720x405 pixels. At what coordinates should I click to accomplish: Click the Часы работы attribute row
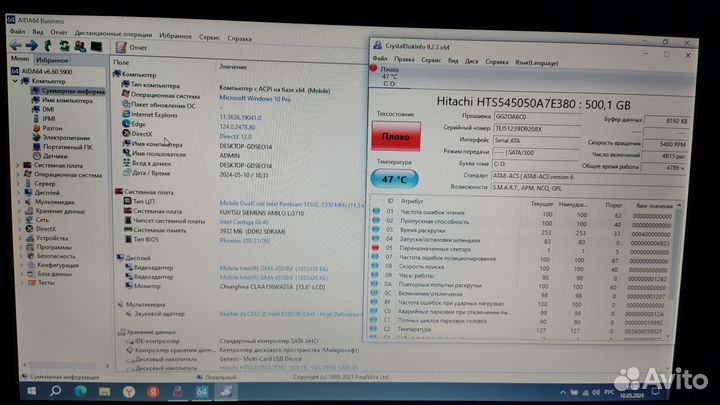521,277
